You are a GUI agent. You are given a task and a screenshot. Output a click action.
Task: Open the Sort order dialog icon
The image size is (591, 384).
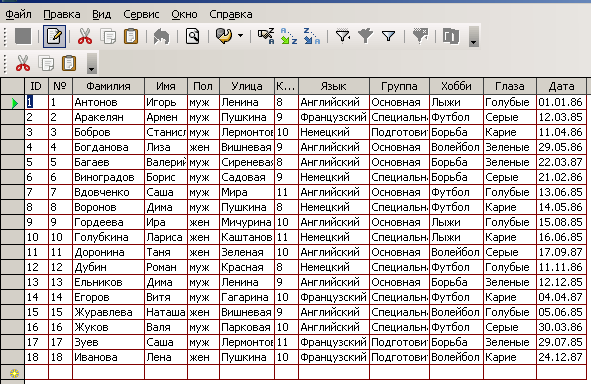coord(266,37)
